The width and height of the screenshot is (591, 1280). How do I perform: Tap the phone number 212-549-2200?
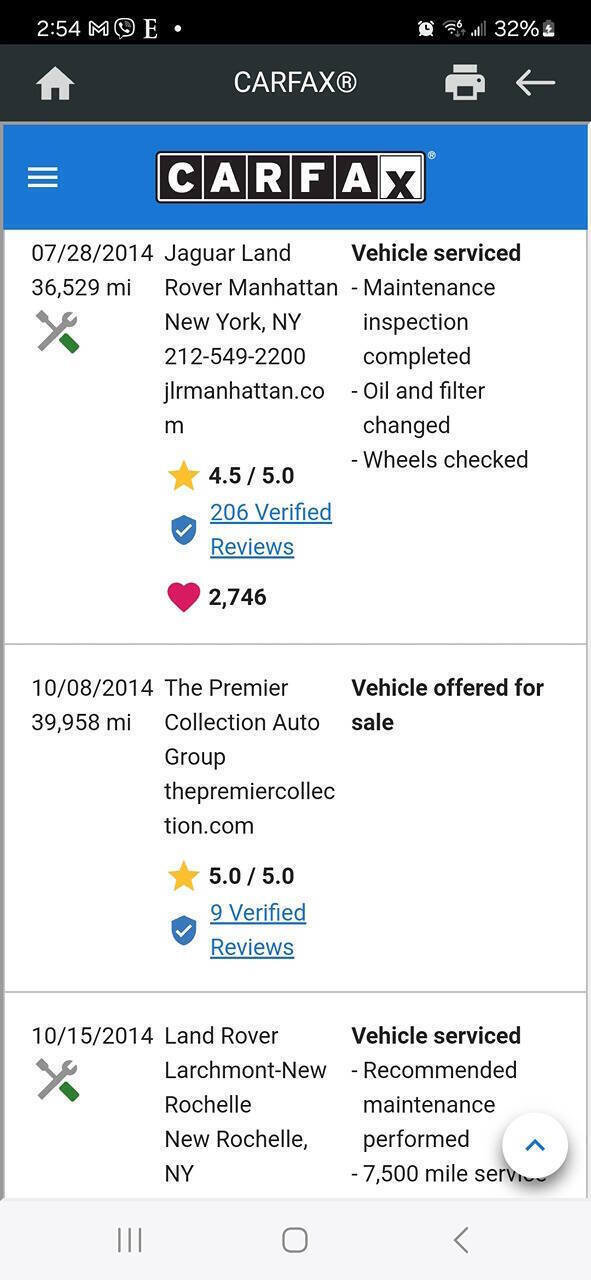[x=235, y=356]
